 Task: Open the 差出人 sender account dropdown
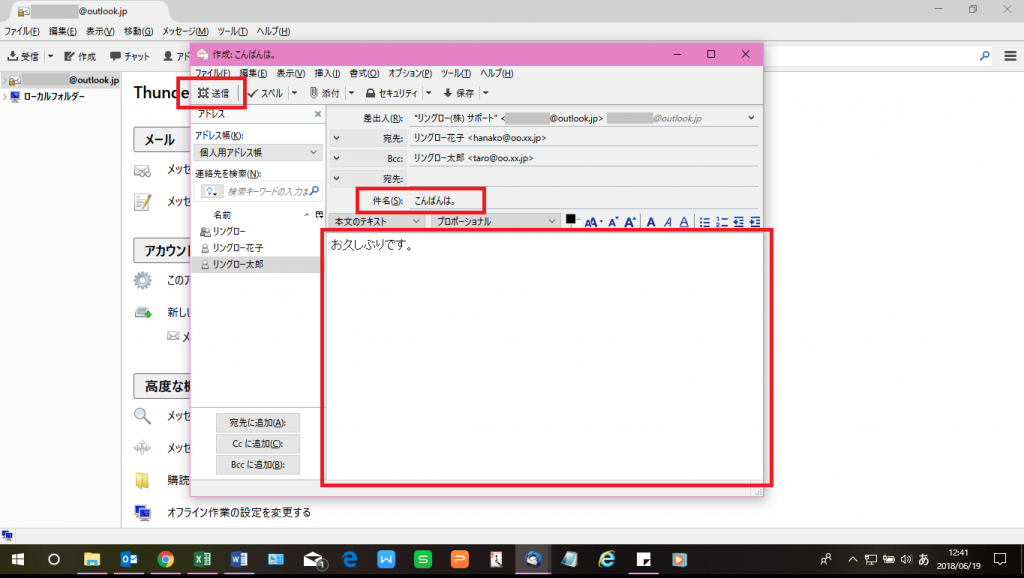pyautogui.click(x=748, y=117)
